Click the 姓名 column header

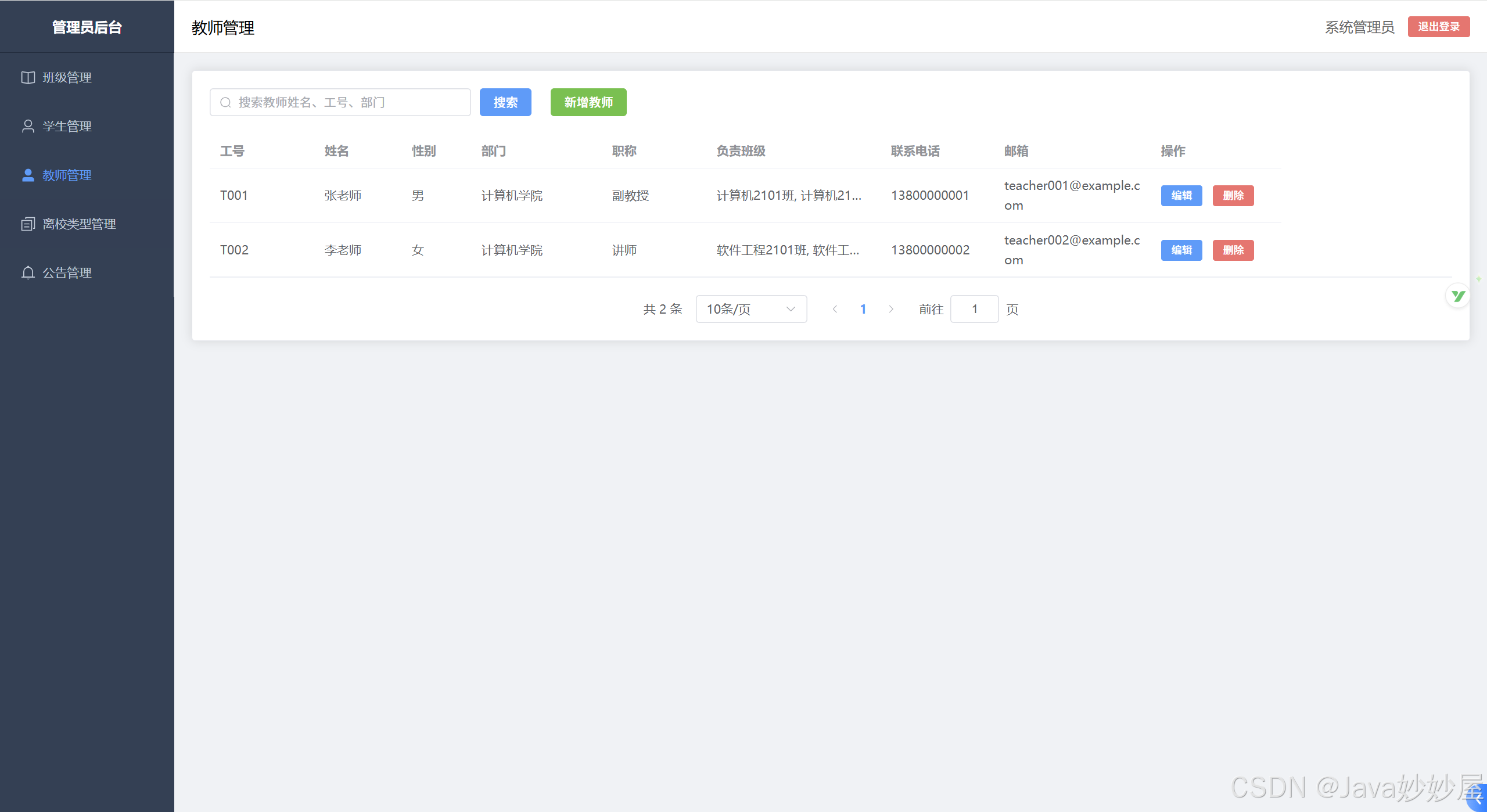[x=337, y=152]
